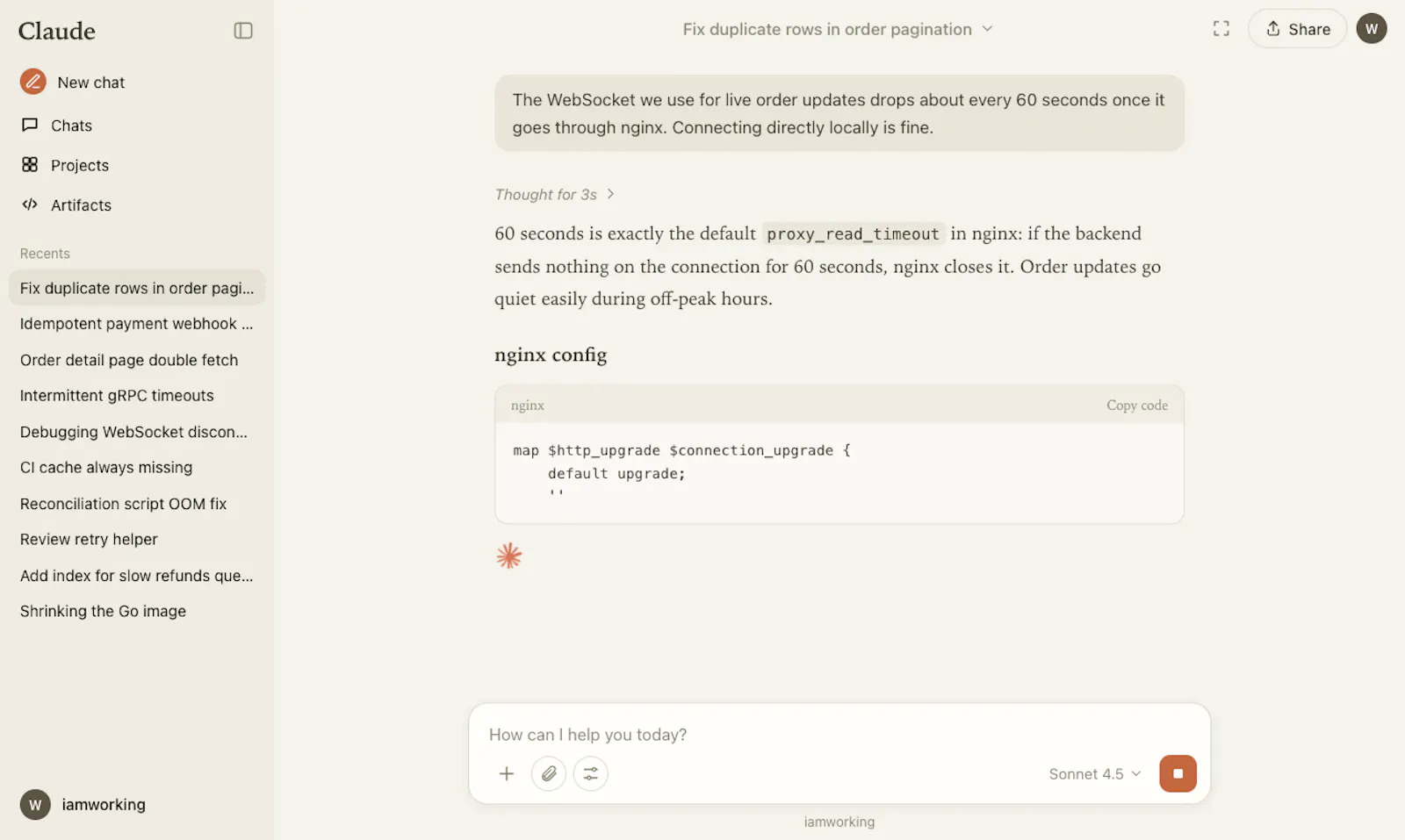Click Copy code in the nginx block
Screen dimensions: 1405x840
click(x=1137, y=405)
